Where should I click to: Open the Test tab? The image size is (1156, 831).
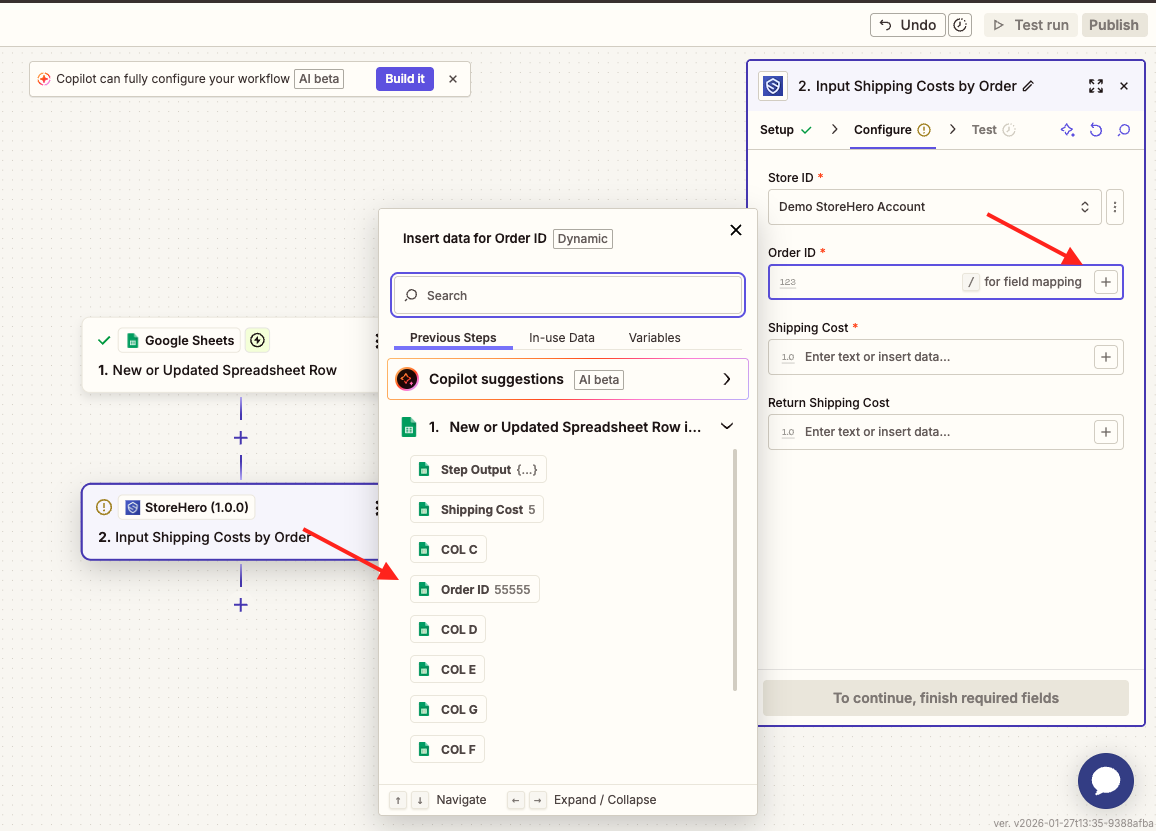[984, 130]
